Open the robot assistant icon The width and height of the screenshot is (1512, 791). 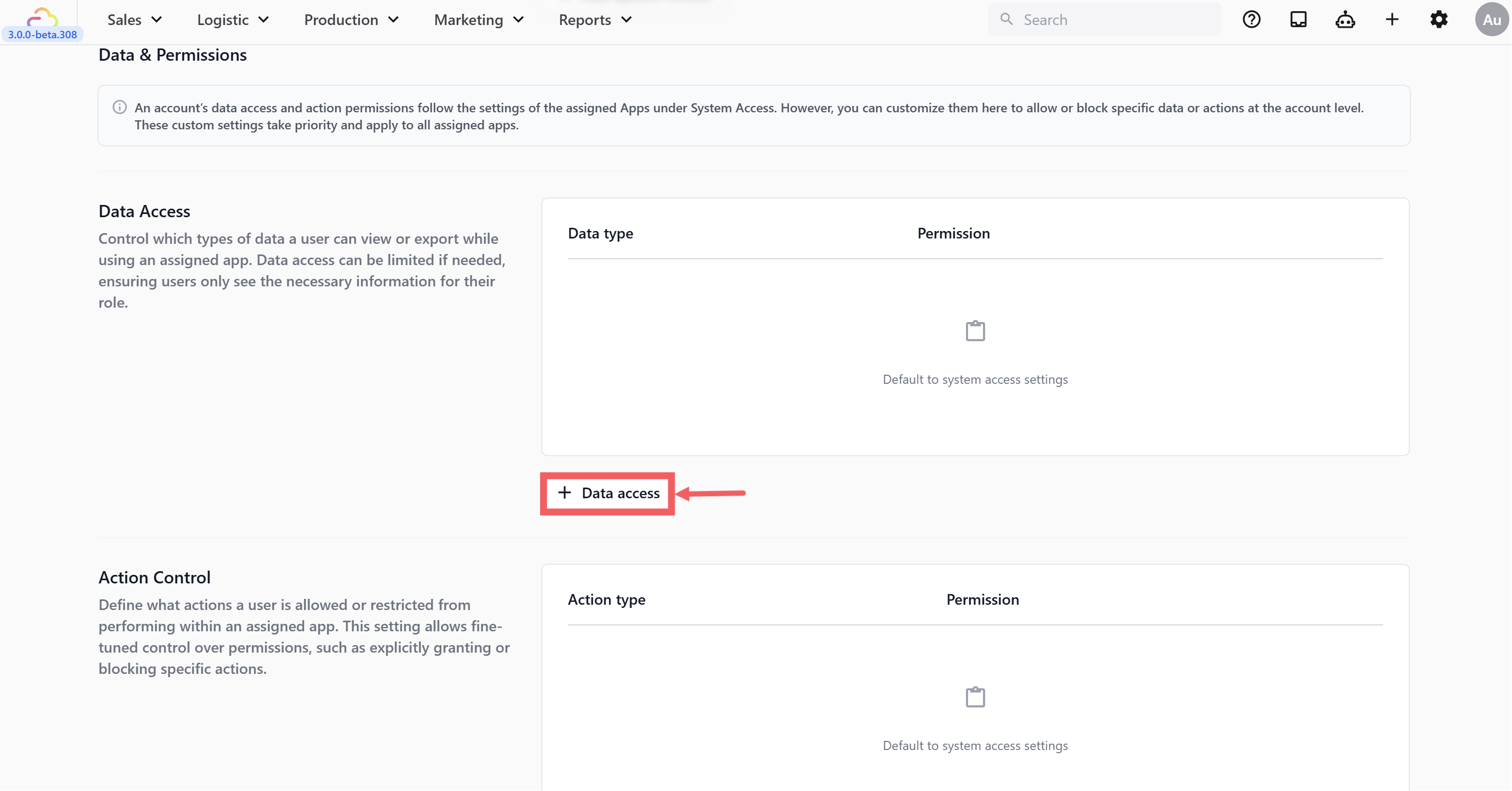tap(1345, 20)
